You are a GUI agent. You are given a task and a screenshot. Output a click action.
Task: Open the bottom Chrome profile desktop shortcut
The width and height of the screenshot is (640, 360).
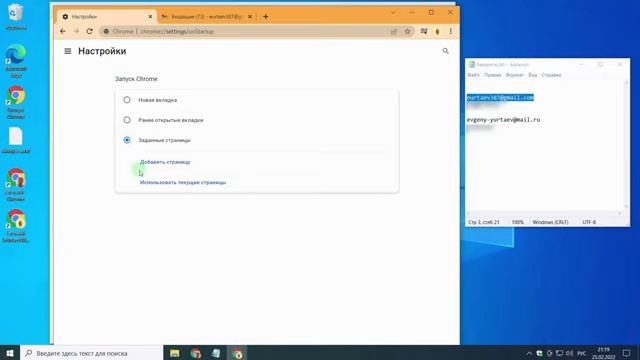pyautogui.click(x=16, y=226)
